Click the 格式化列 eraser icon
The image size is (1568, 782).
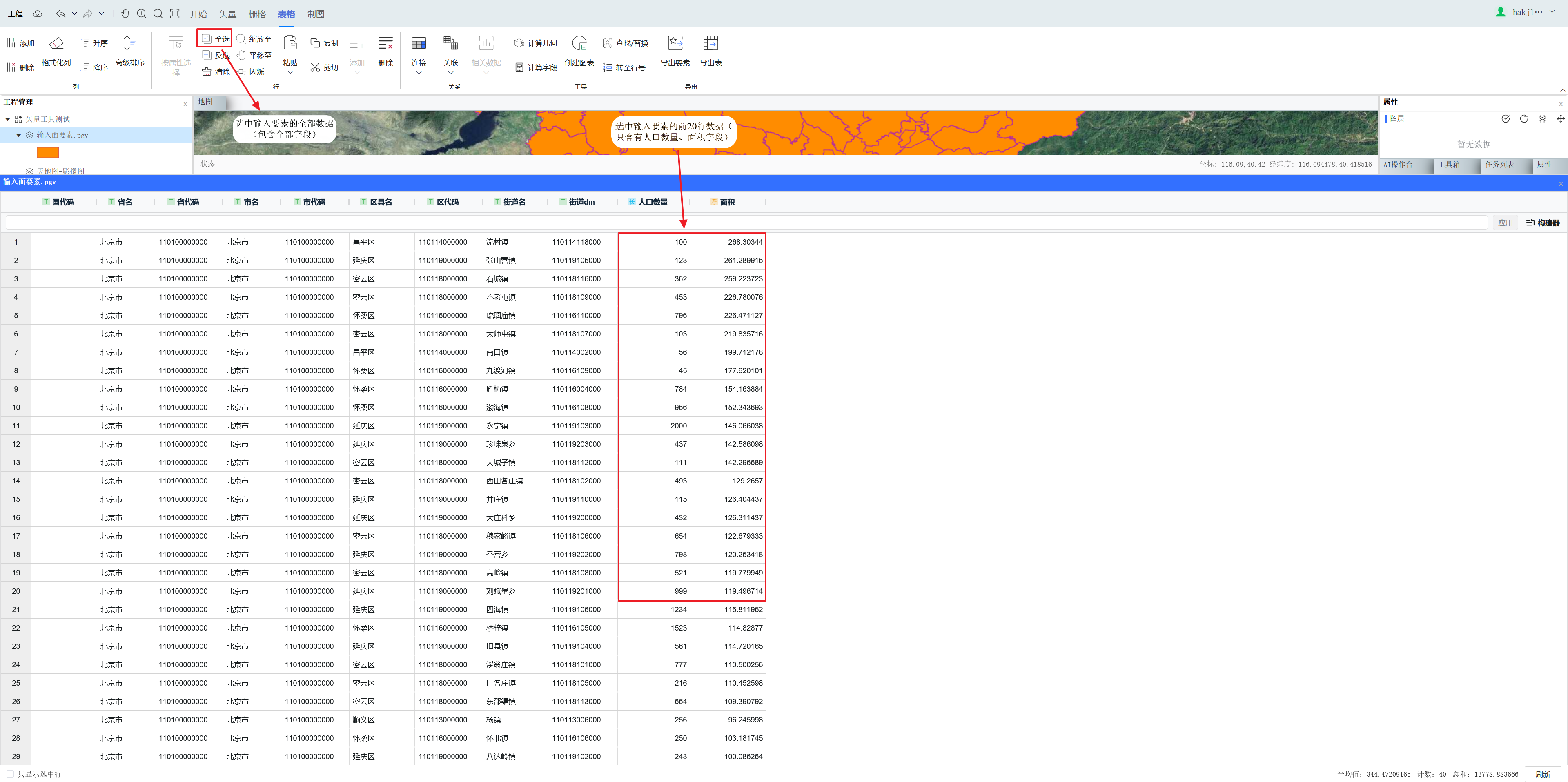point(56,43)
